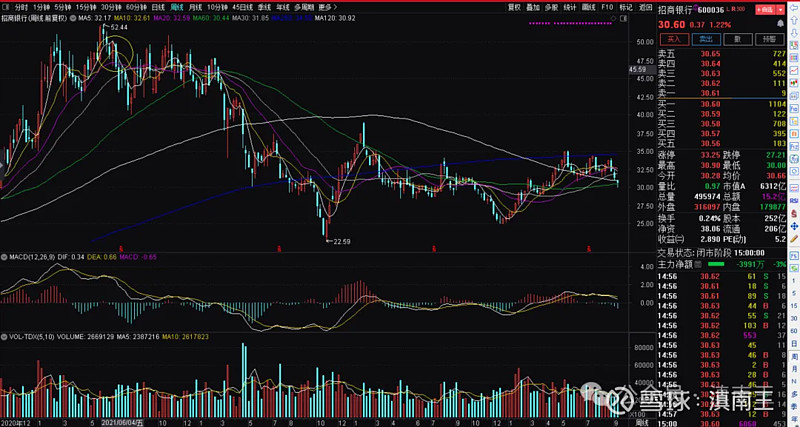Switch to 日线 daily chart tab
The height and width of the screenshot is (427, 800).
(158, 8)
